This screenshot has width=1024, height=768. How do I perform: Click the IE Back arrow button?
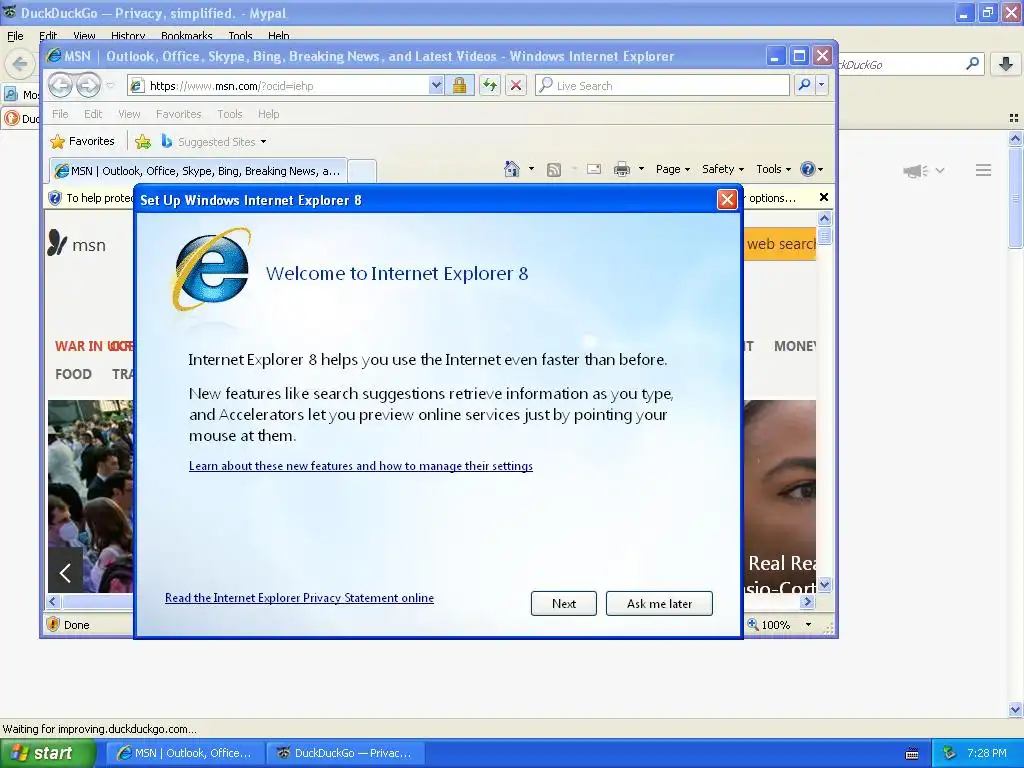[x=60, y=86]
